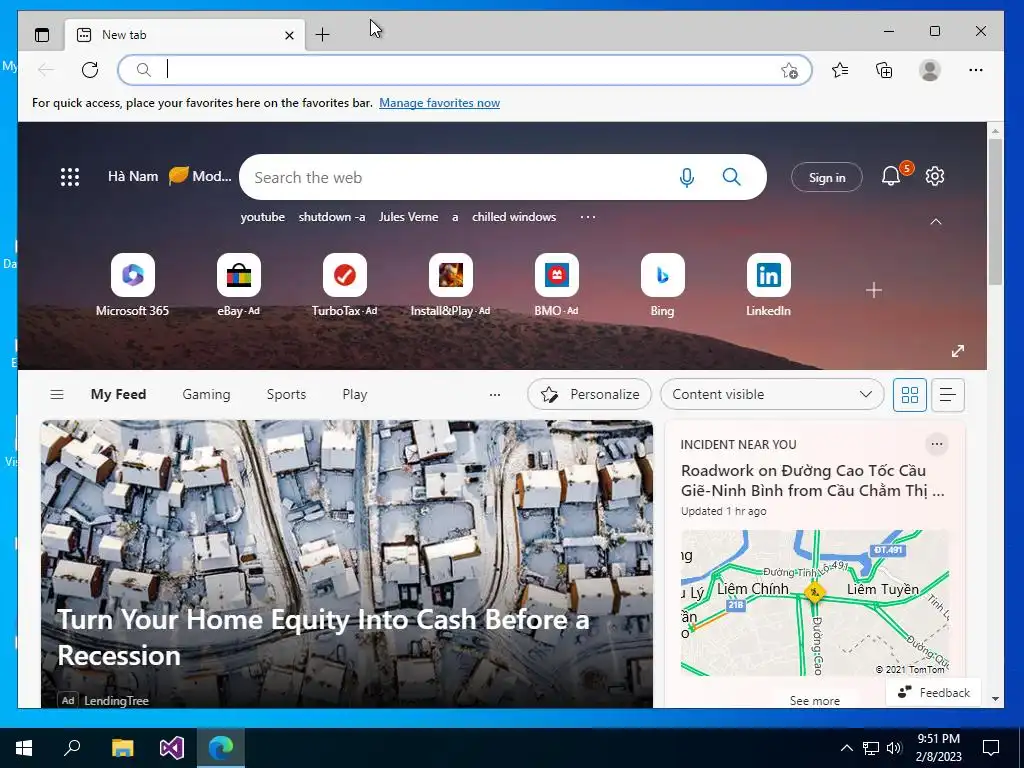Open the Microsoft 365 quick link
The width and height of the screenshot is (1024, 768).
pyautogui.click(x=133, y=285)
